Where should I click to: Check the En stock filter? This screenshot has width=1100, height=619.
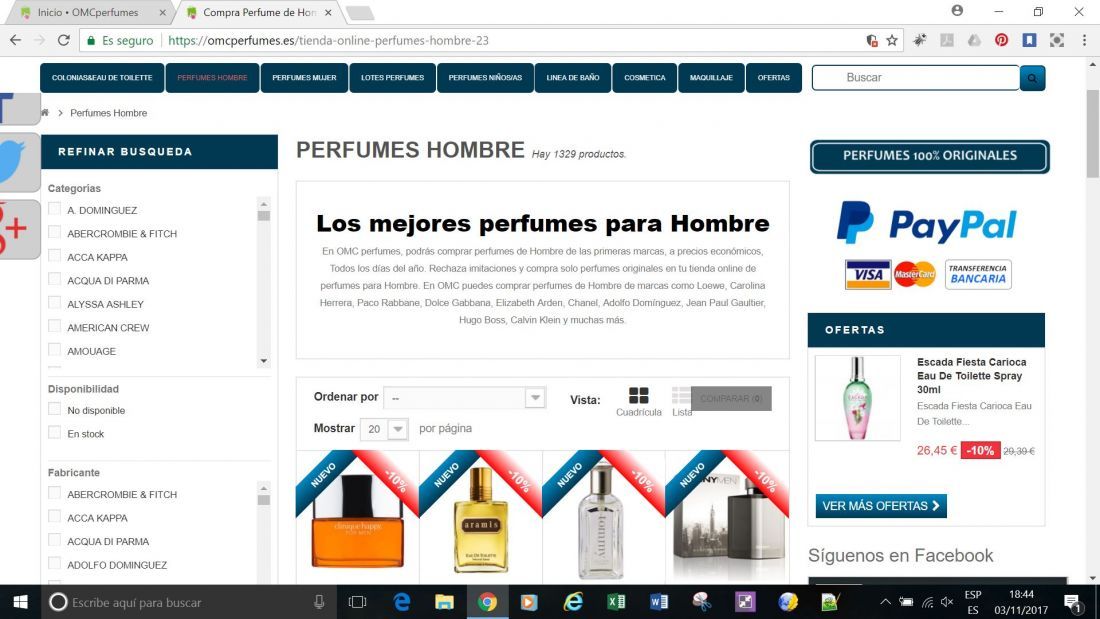(54, 433)
